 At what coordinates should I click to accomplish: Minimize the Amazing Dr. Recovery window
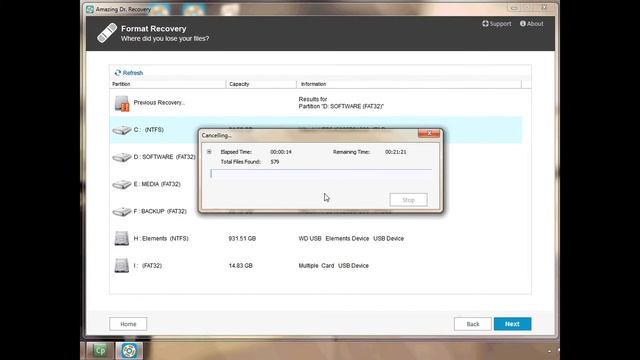click(x=514, y=8)
